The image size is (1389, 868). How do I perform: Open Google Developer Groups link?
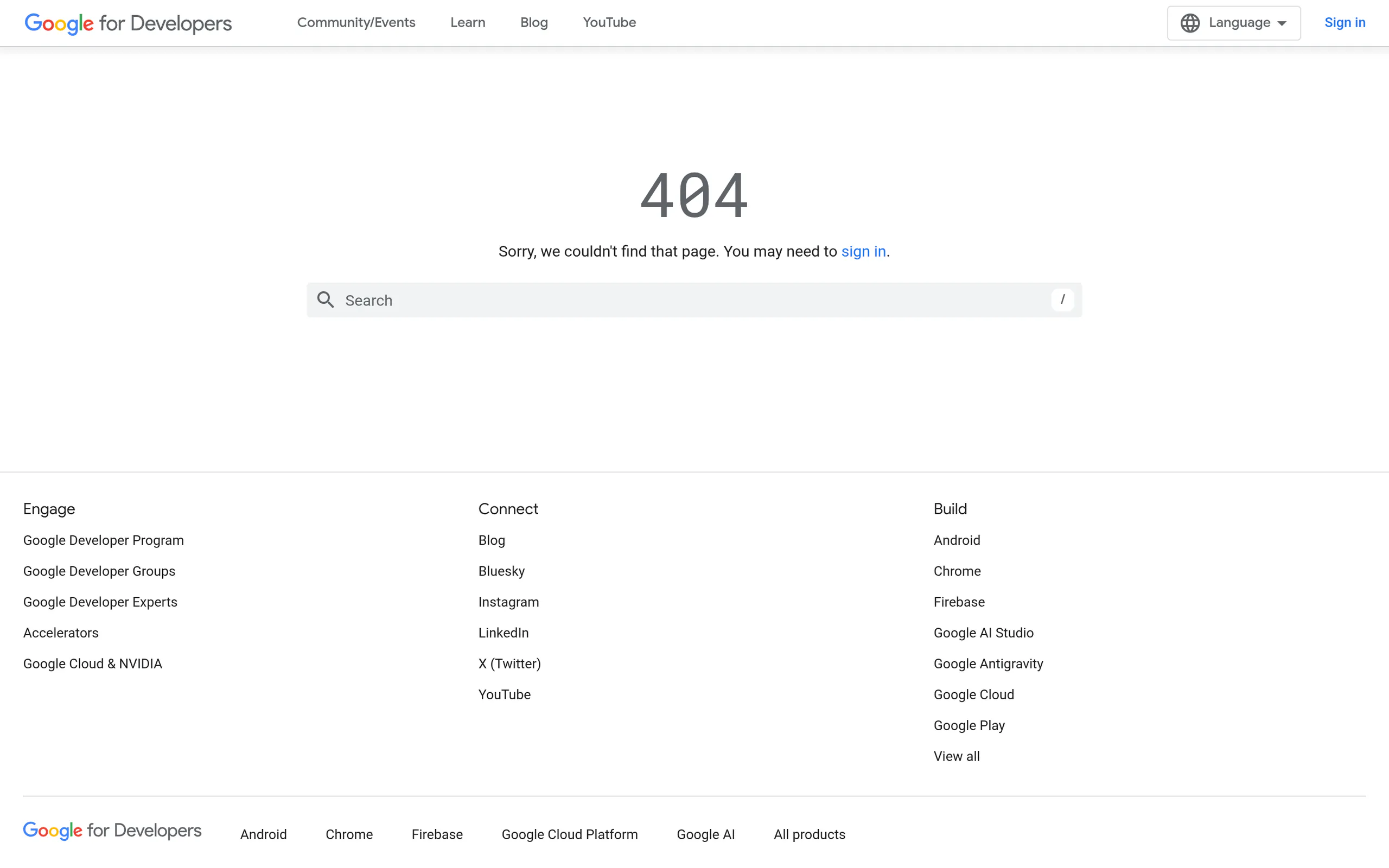click(x=99, y=571)
